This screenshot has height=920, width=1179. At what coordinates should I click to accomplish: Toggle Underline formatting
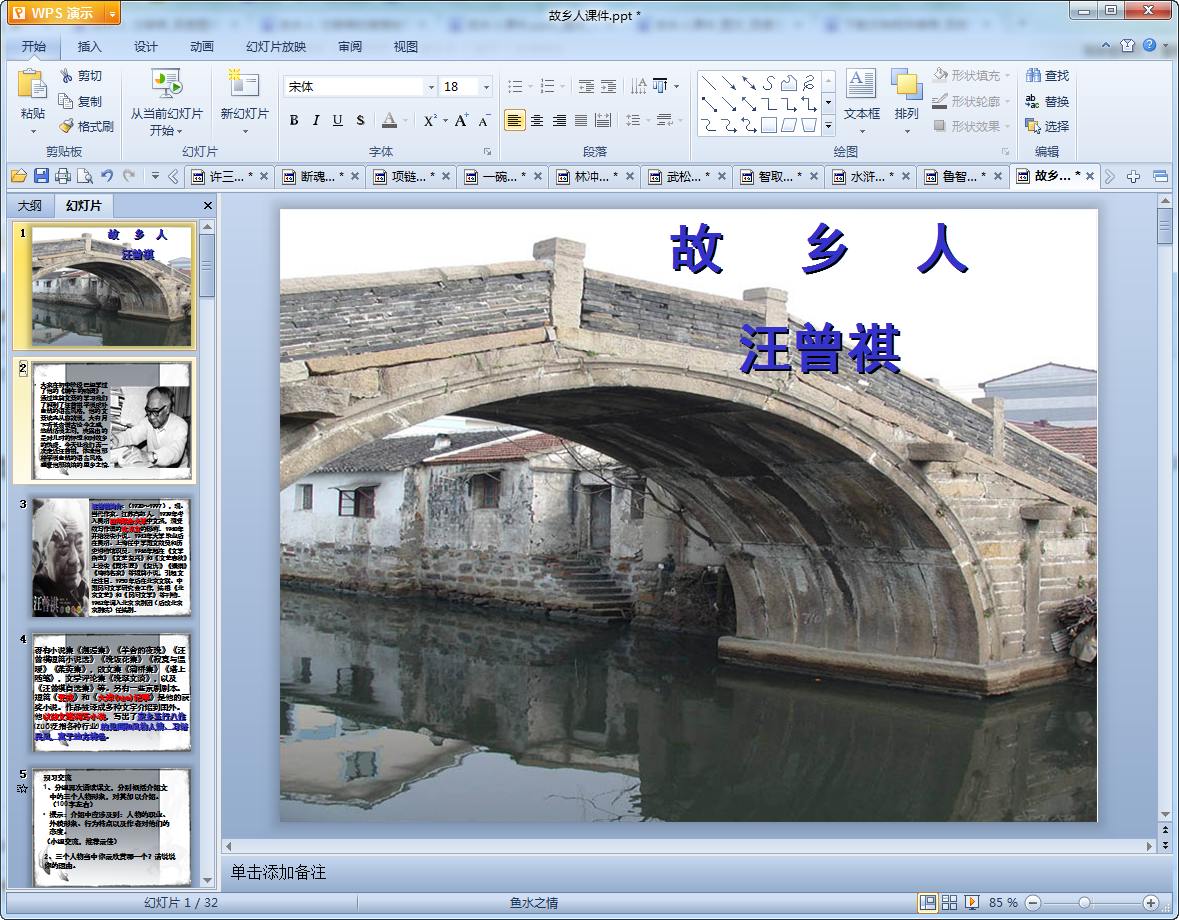tap(338, 120)
